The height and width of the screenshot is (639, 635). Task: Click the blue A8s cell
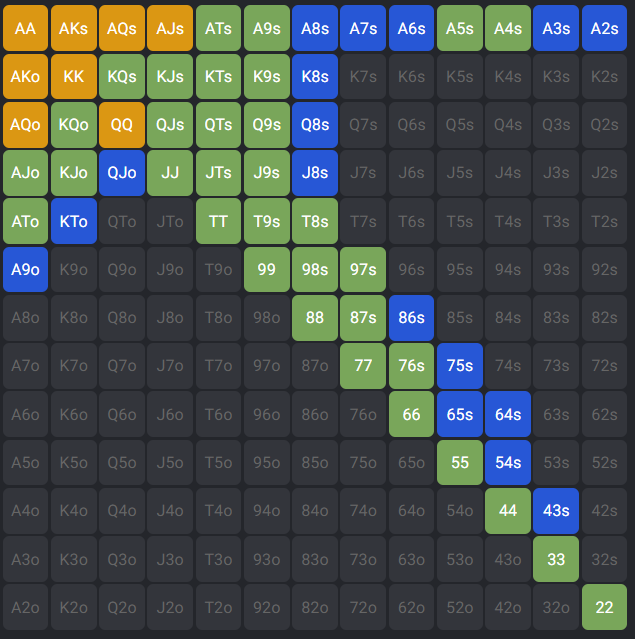point(315,28)
